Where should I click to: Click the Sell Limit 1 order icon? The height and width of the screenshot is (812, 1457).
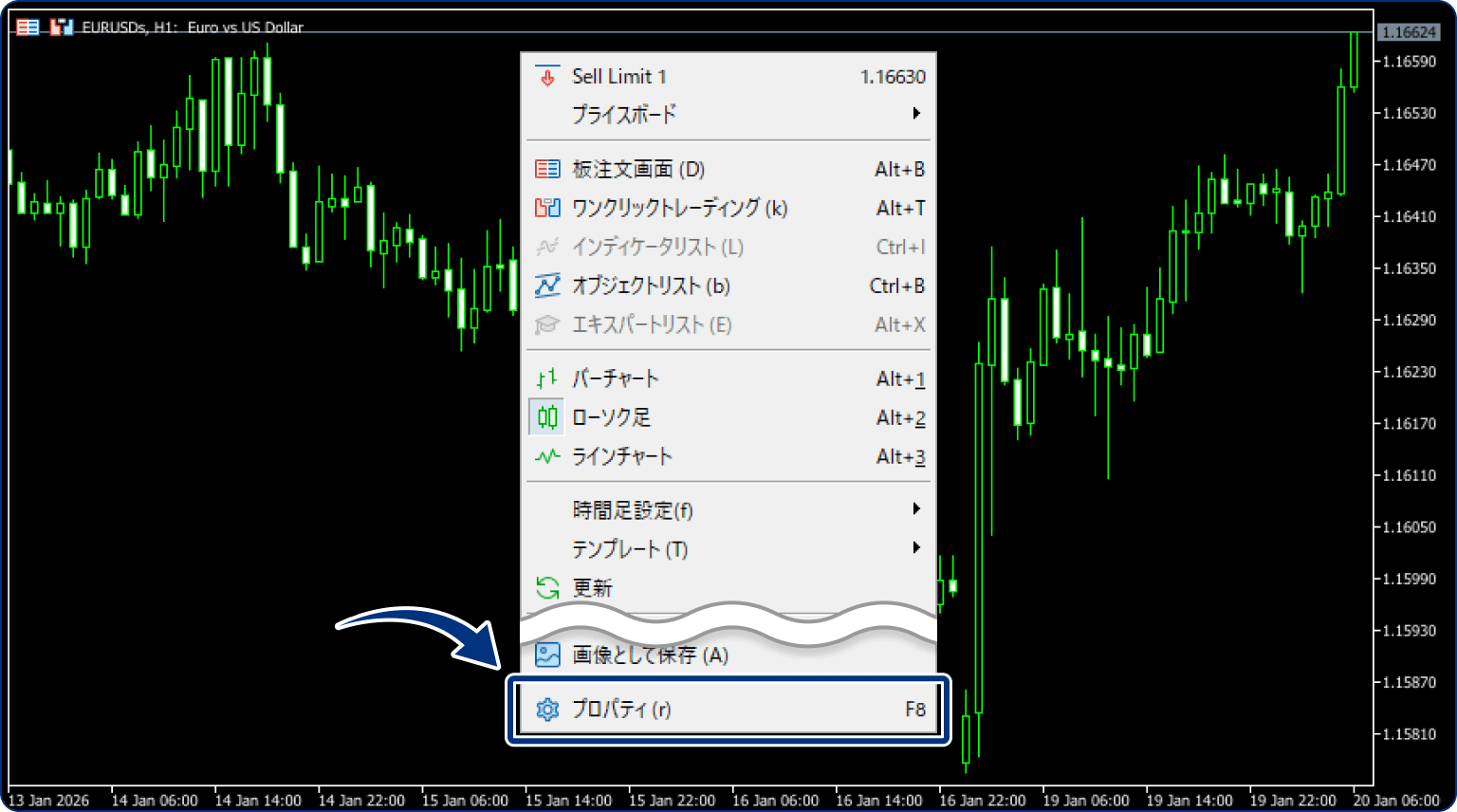pyautogui.click(x=547, y=76)
